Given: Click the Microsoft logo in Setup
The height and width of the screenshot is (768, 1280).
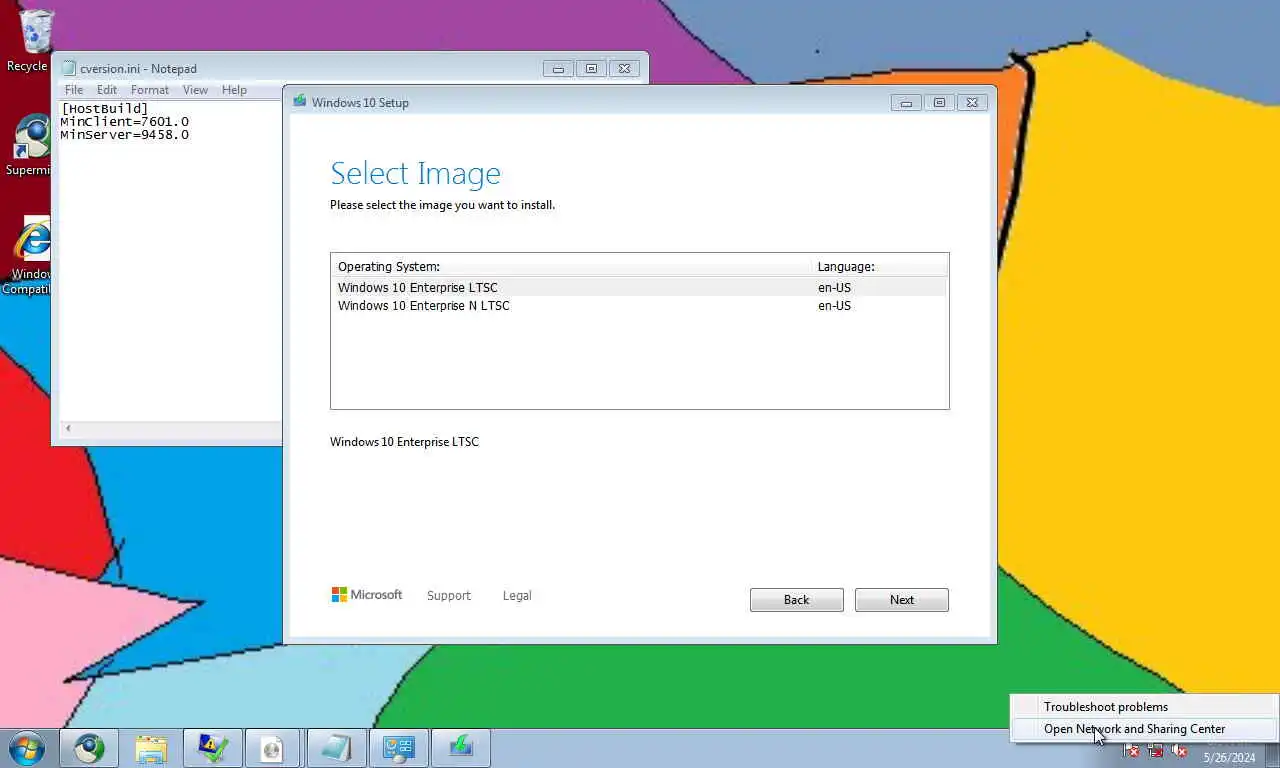Looking at the screenshot, I should (x=367, y=594).
